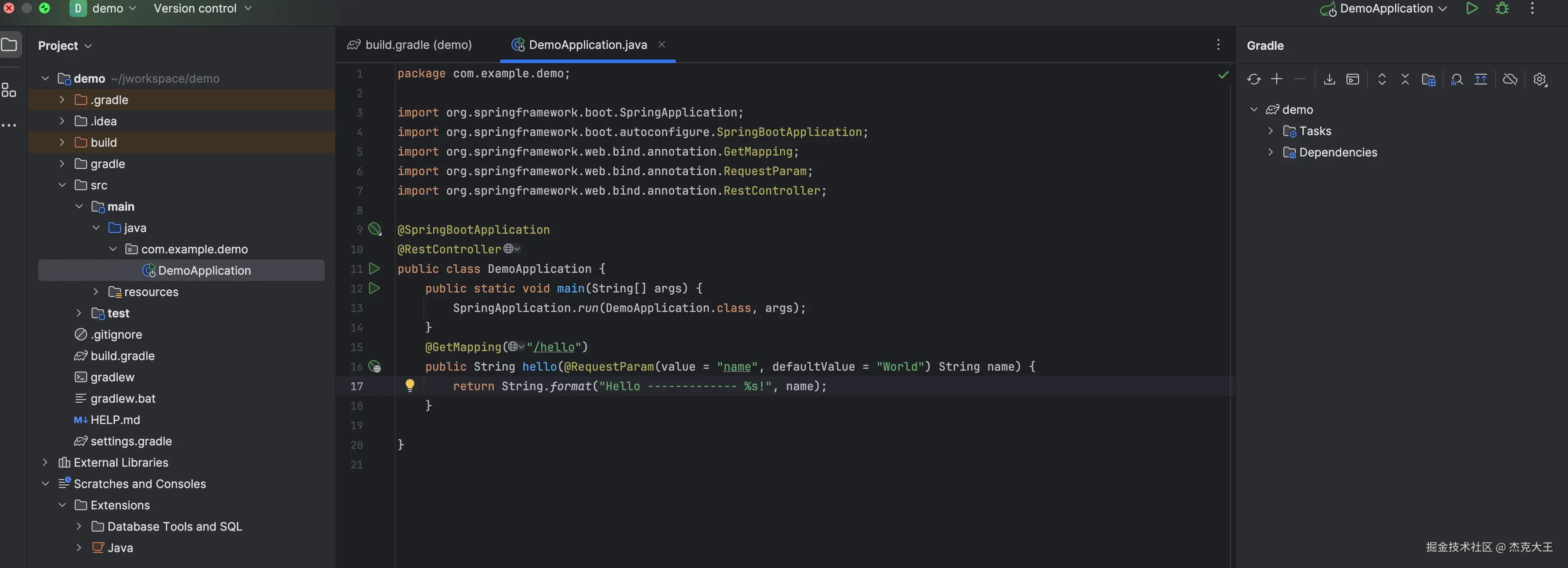The width and height of the screenshot is (1568, 568).
Task: Click the intention bulb on line 17
Action: pyautogui.click(x=410, y=386)
